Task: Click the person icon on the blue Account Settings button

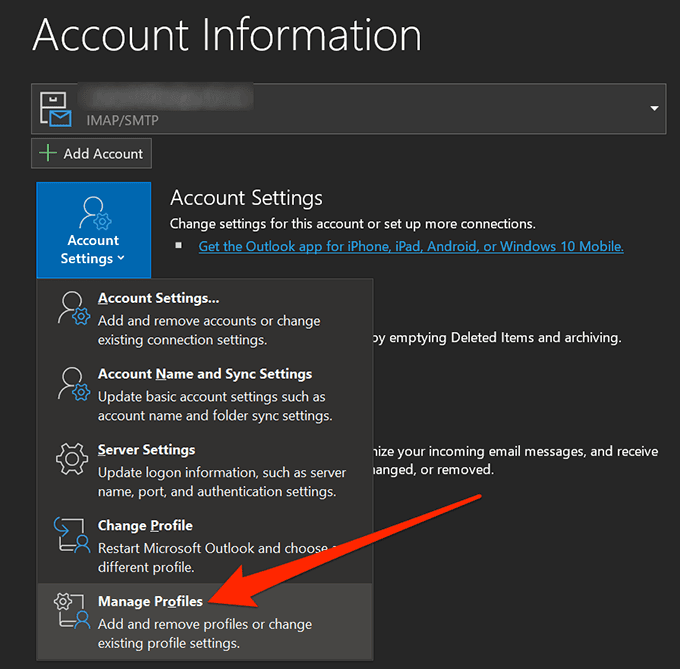Action: 93,212
